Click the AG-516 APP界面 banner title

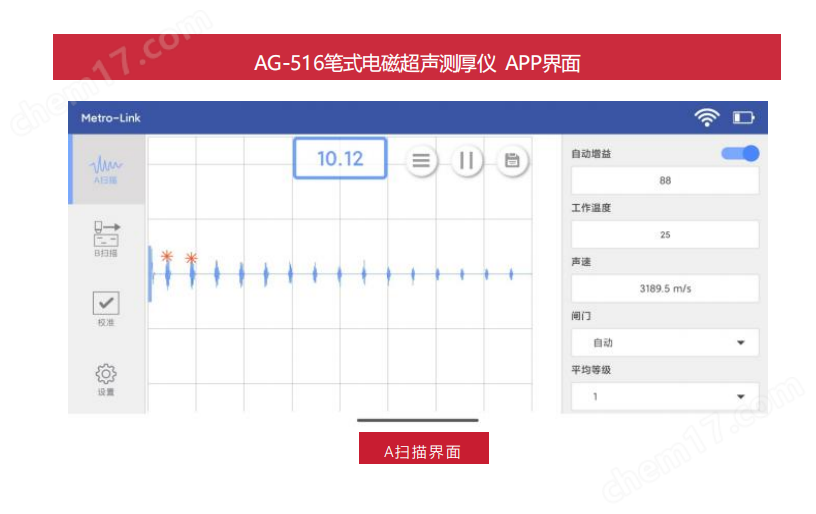point(417,63)
